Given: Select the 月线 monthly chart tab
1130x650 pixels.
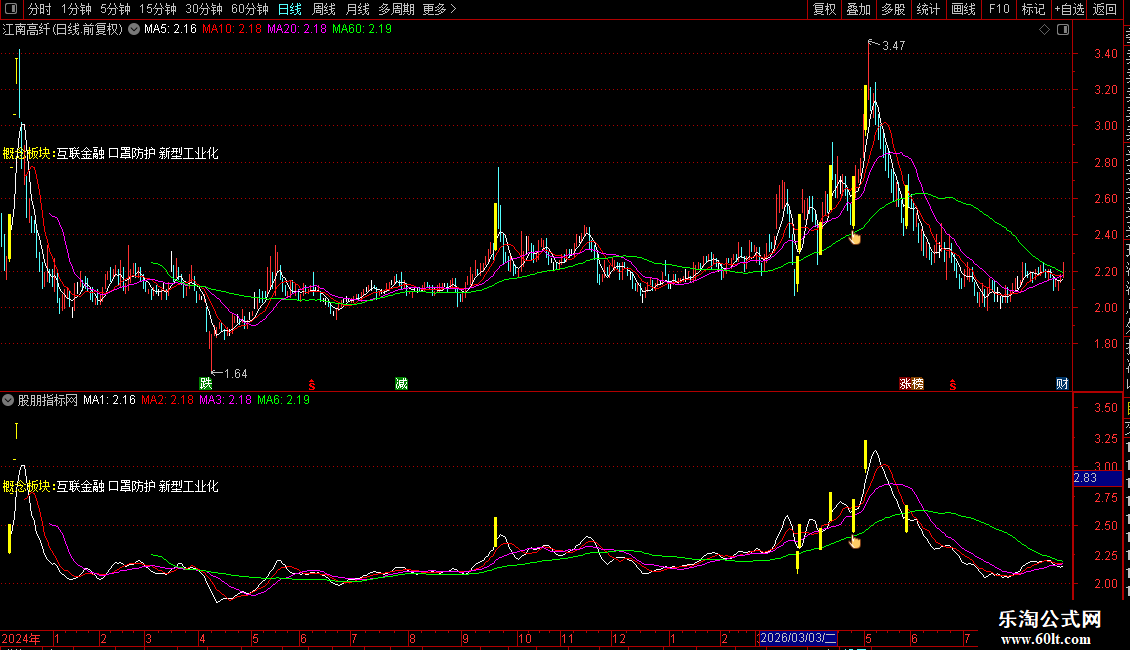Looking at the screenshot, I should pyautogui.click(x=357, y=9).
